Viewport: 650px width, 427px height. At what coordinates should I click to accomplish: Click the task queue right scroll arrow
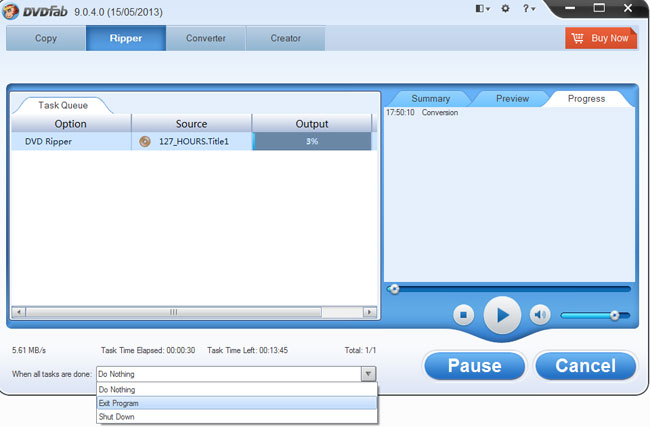click(x=369, y=312)
